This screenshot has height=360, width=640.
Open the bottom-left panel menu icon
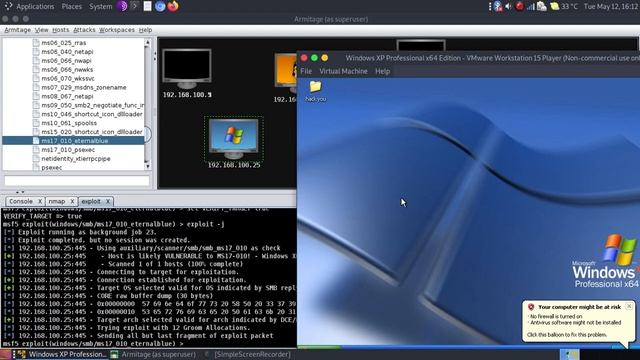tap(5, 354)
